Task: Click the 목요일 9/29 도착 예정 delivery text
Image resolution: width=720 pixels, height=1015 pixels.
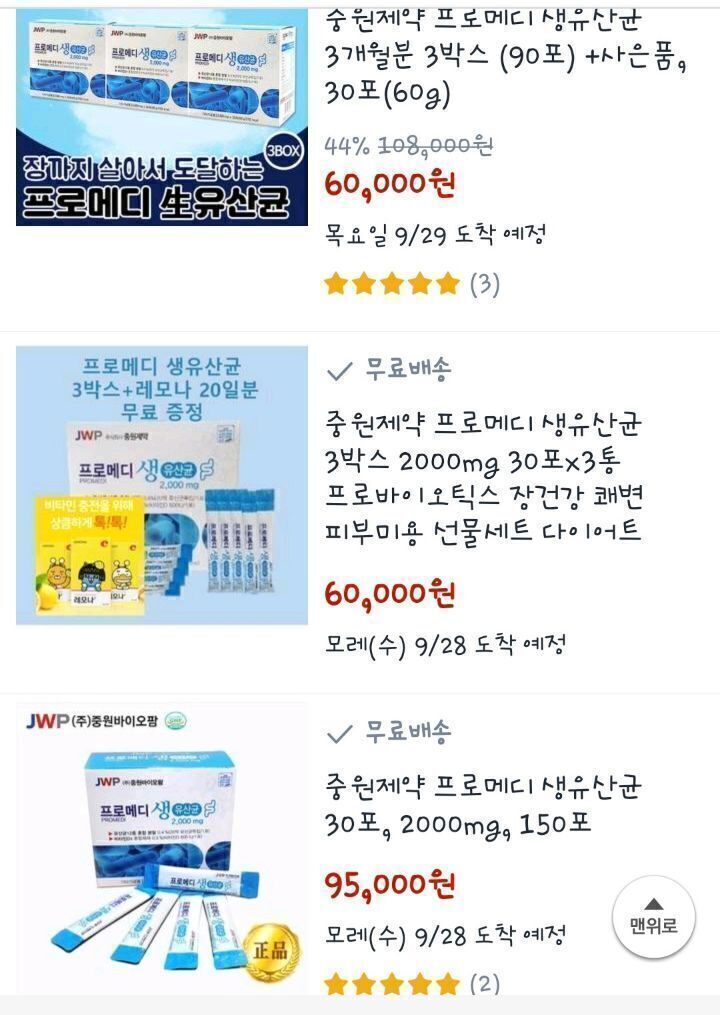Action: (x=435, y=234)
